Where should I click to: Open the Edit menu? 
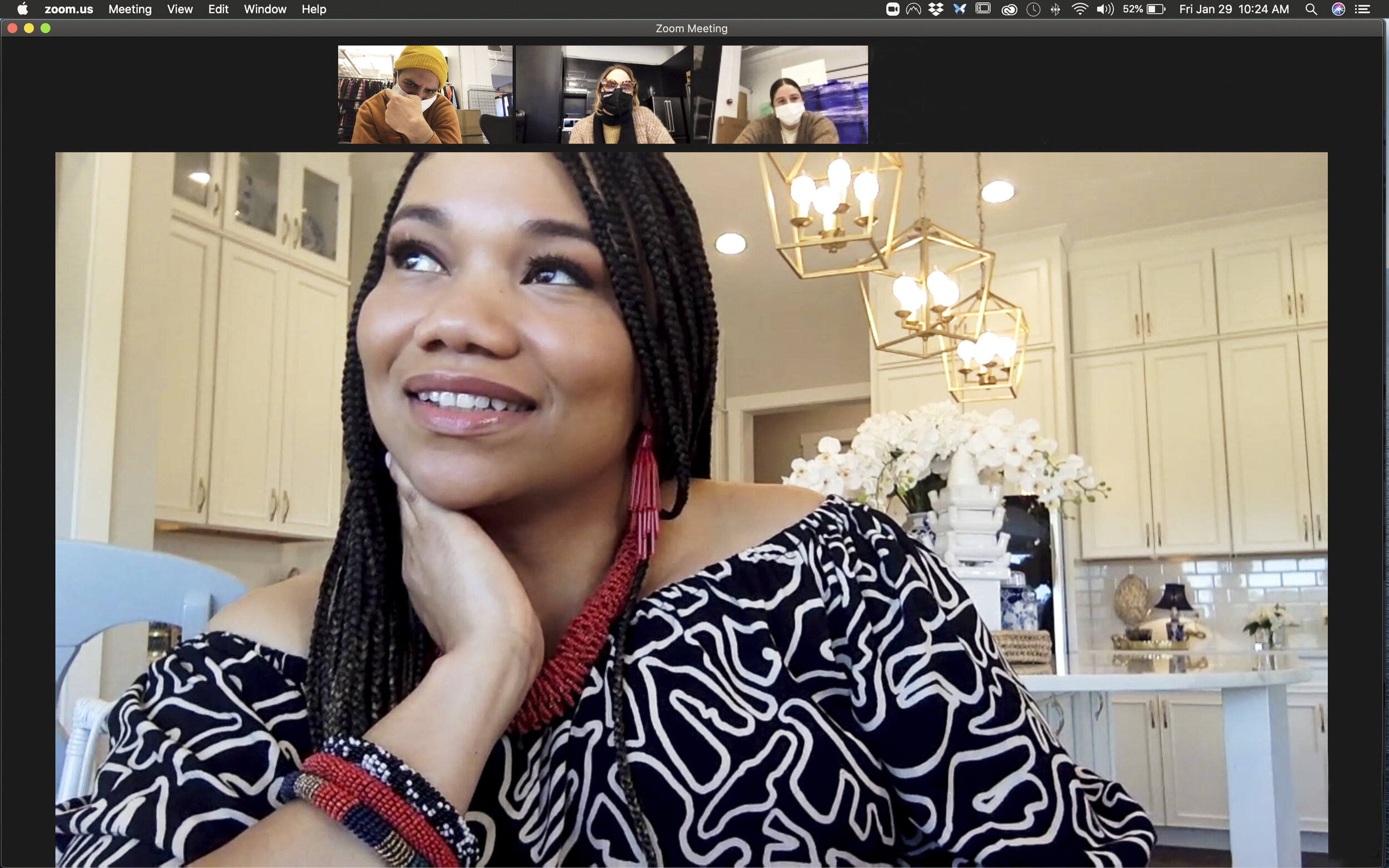click(x=218, y=9)
